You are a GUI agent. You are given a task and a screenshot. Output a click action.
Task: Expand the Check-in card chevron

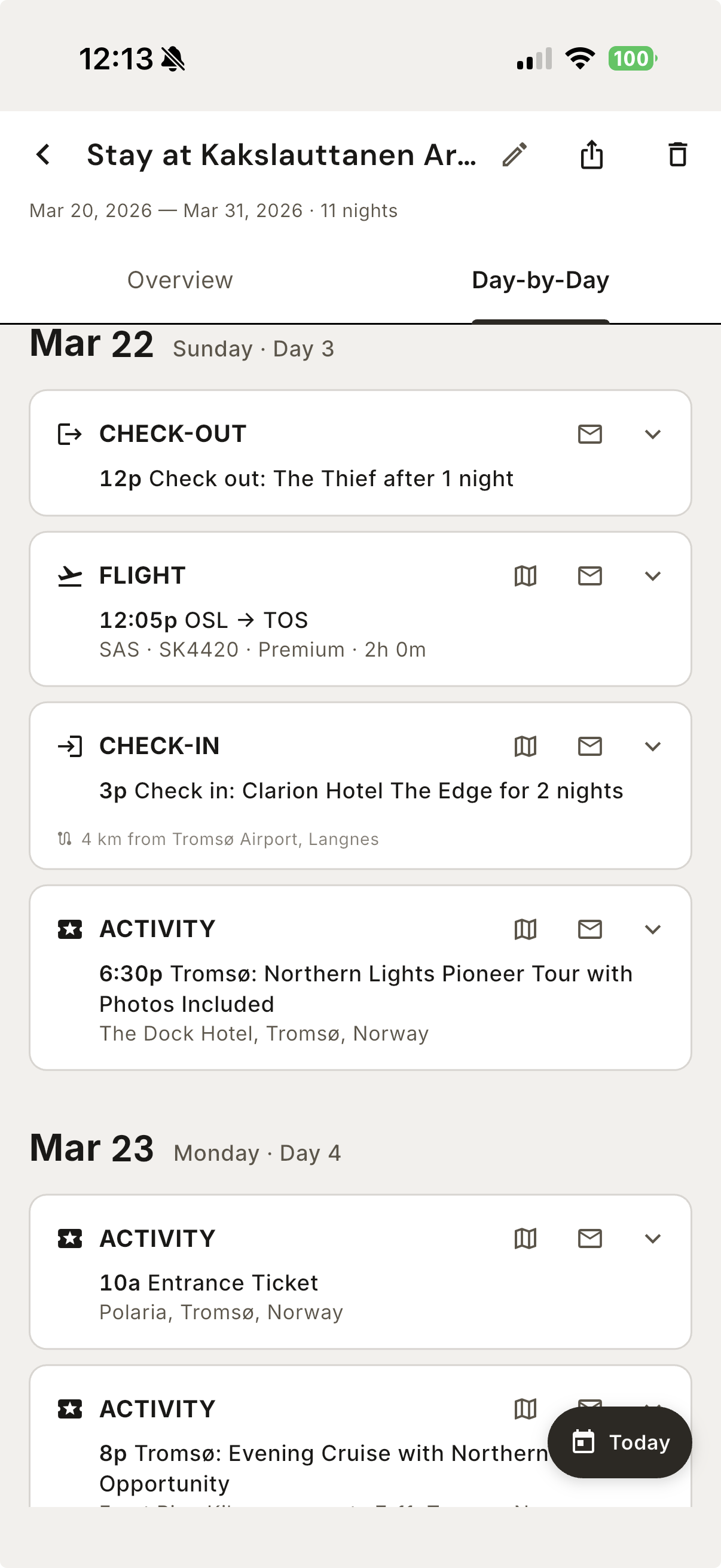(652, 746)
